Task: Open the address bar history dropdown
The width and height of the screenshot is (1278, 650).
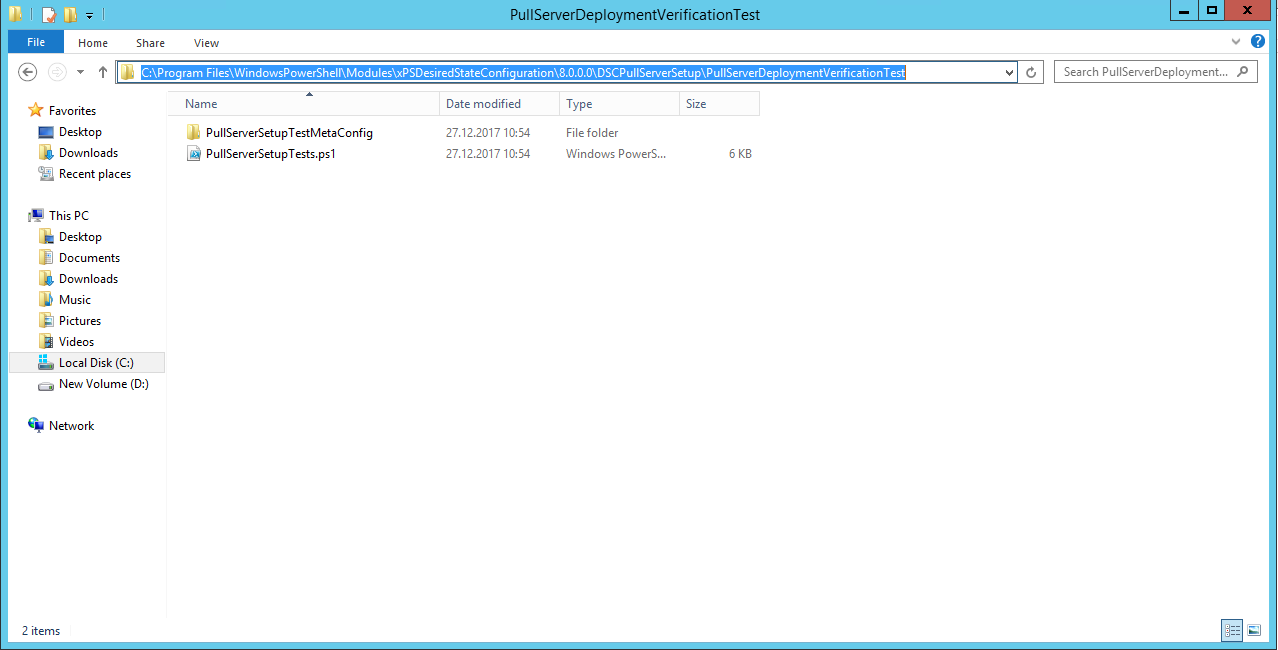Action: (x=1008, y=71)
